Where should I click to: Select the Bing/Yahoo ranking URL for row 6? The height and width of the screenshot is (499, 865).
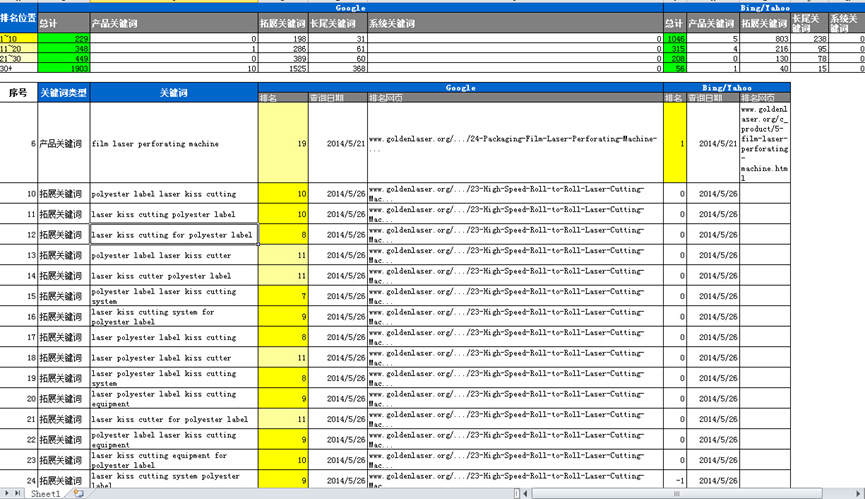pos(764,144)
